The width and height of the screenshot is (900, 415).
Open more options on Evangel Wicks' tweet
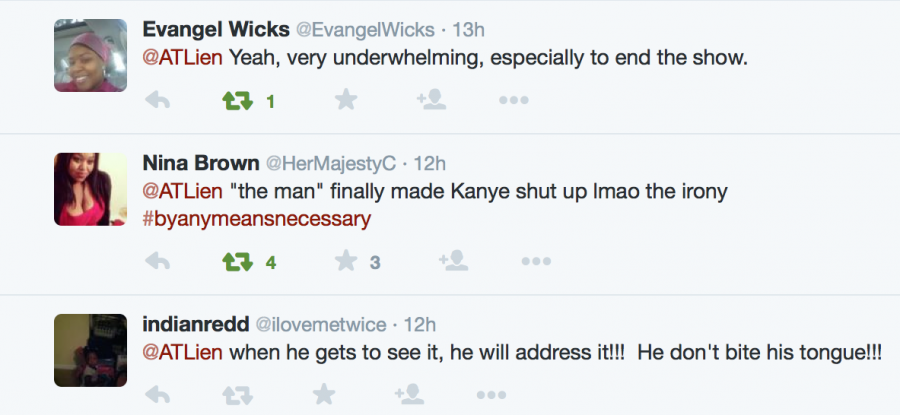(x=513, y=101)
